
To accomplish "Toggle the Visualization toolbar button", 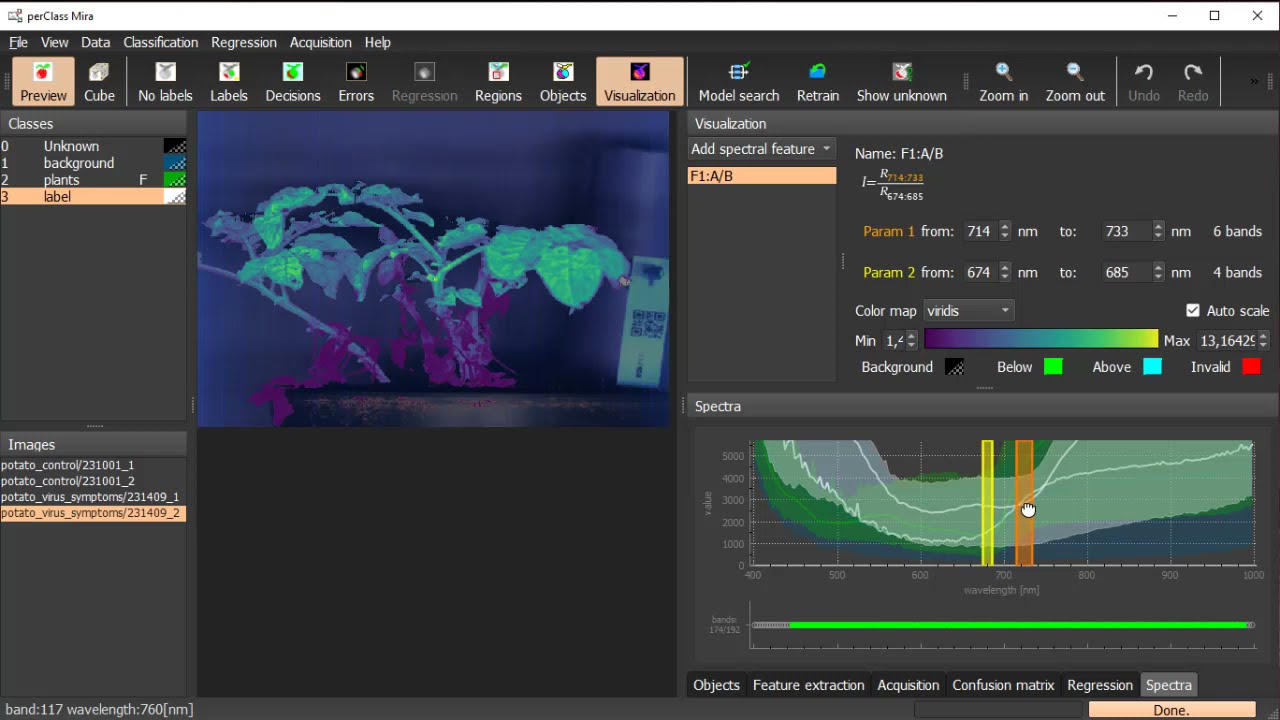I will tap(640, 82).
